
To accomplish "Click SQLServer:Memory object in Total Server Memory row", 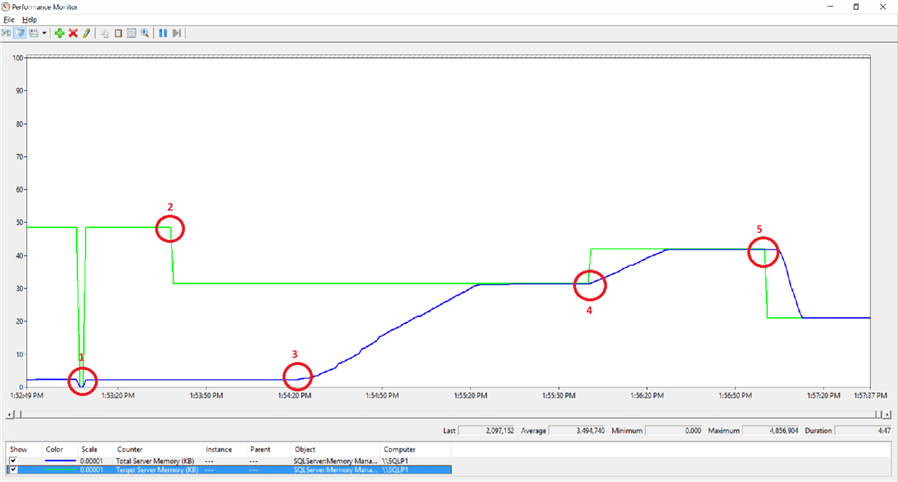I will (x=335, y=461).
